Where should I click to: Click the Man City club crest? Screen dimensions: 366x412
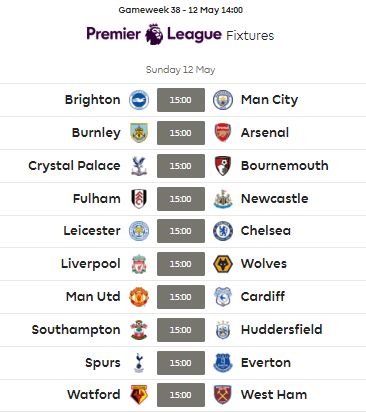[223, 100]
